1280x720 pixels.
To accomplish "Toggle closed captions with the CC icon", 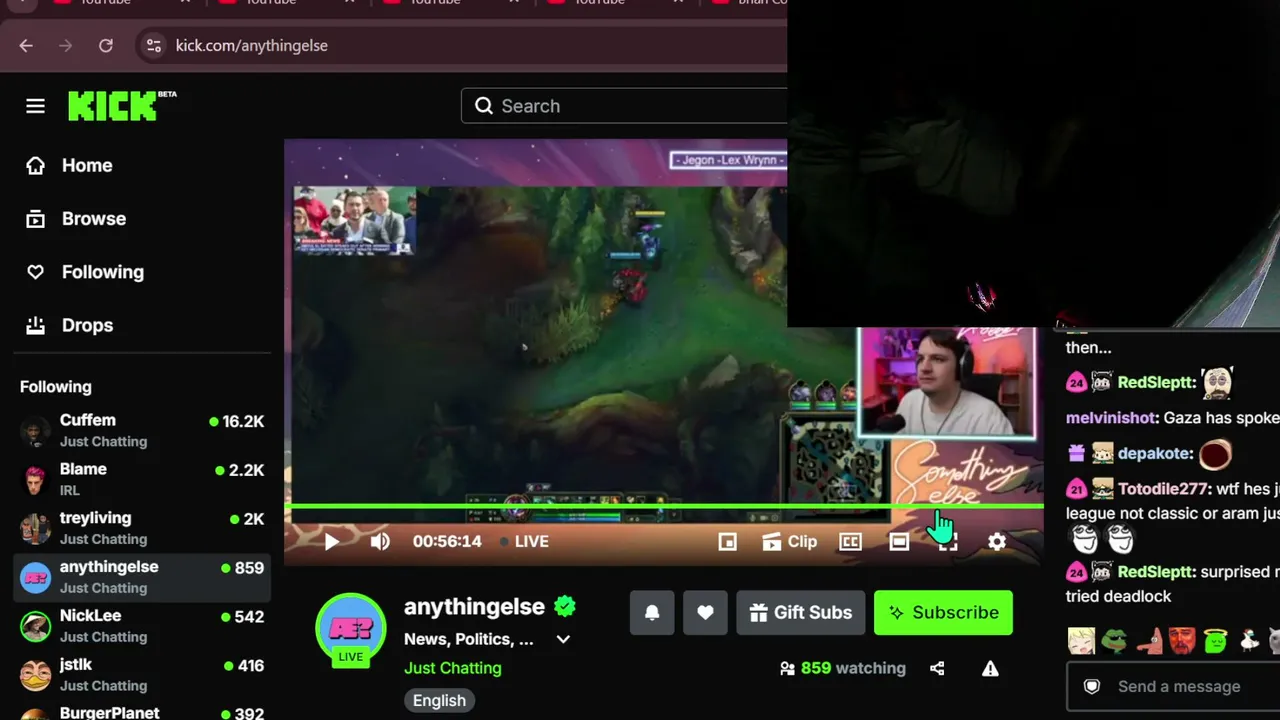I will coord(850,541).
